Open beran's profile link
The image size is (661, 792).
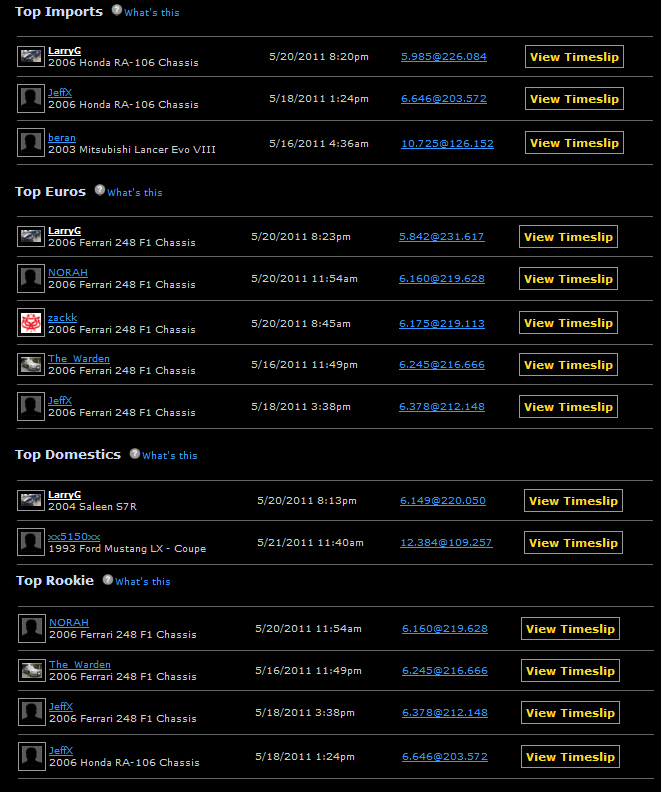pos(61,138)
